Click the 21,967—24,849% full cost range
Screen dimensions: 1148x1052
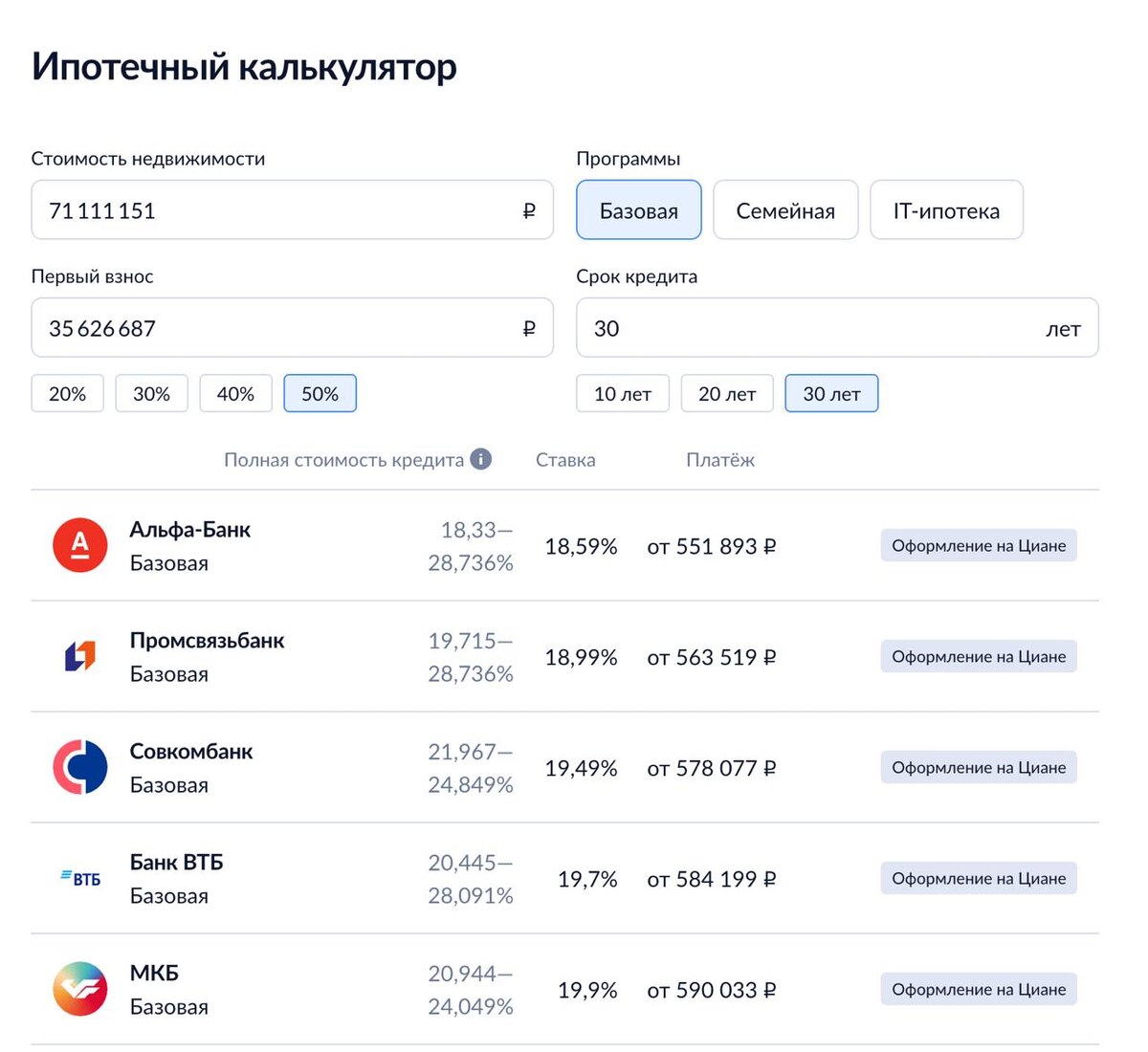click(x=471, y=768)
